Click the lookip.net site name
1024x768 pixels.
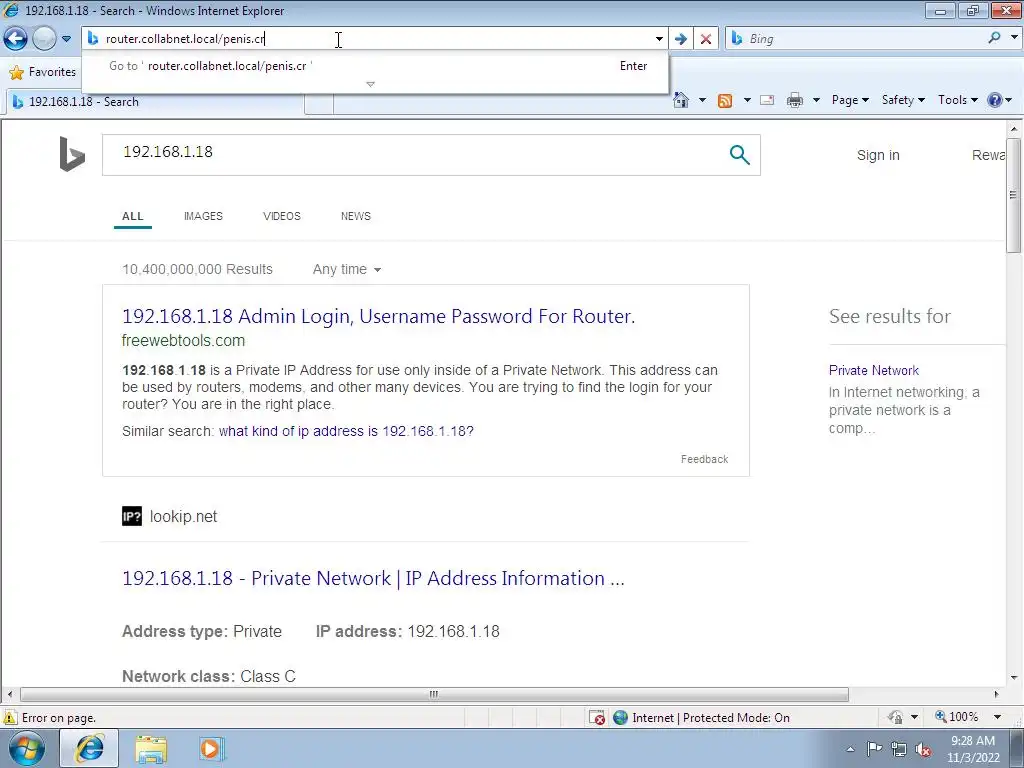183,517
